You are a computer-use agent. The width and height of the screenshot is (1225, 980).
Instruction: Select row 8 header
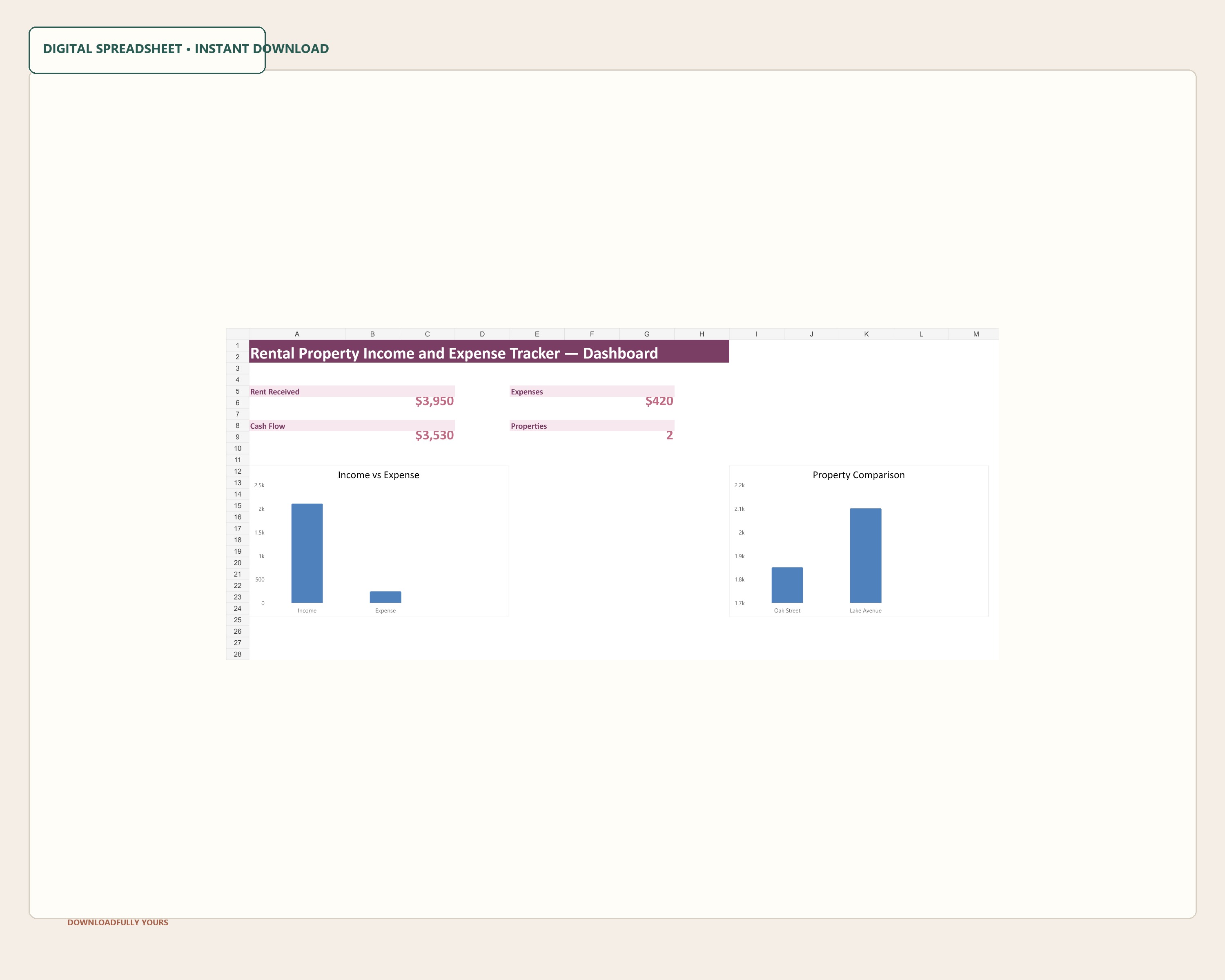[x=238, y=425]
